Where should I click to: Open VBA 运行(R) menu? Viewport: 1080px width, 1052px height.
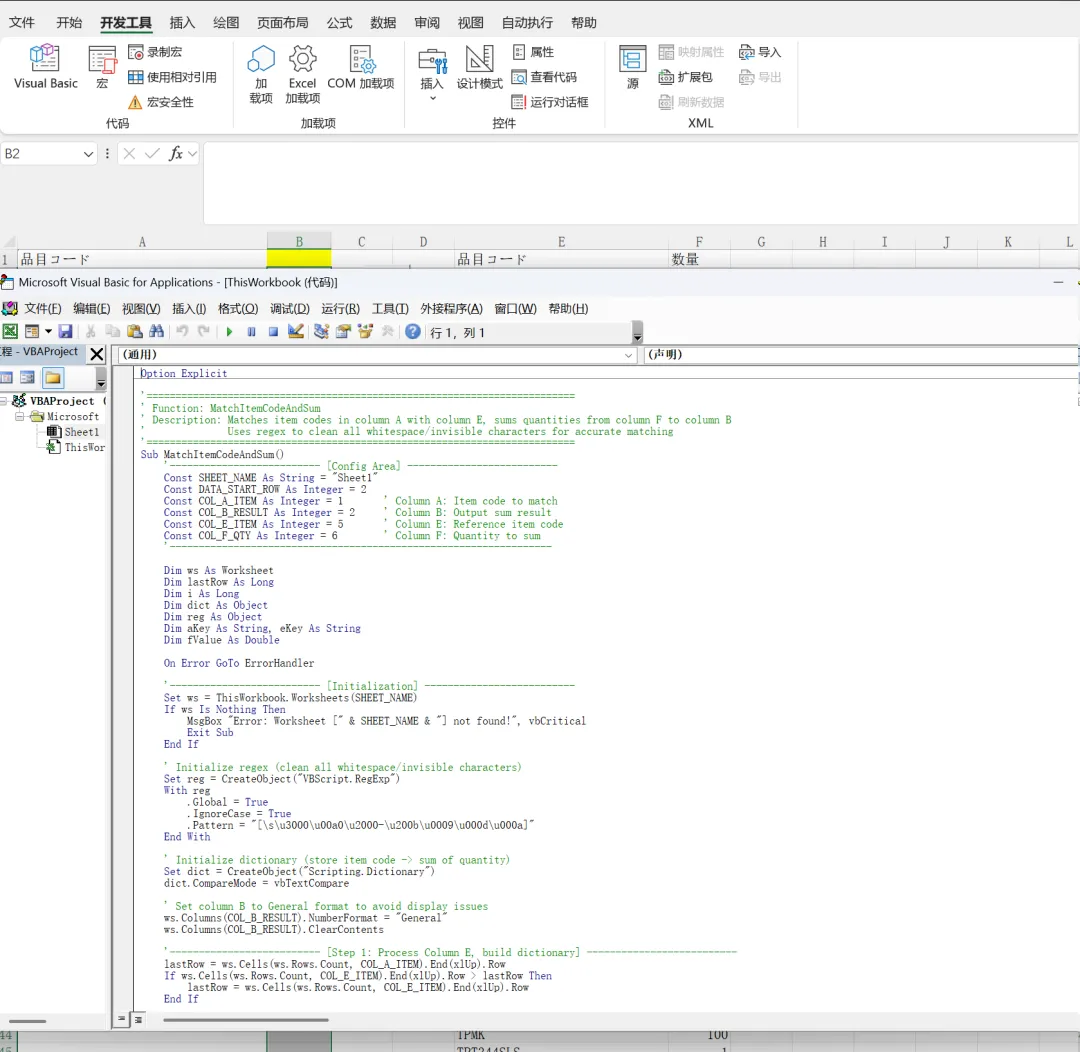pyautogui.click(x=340, y=309)
